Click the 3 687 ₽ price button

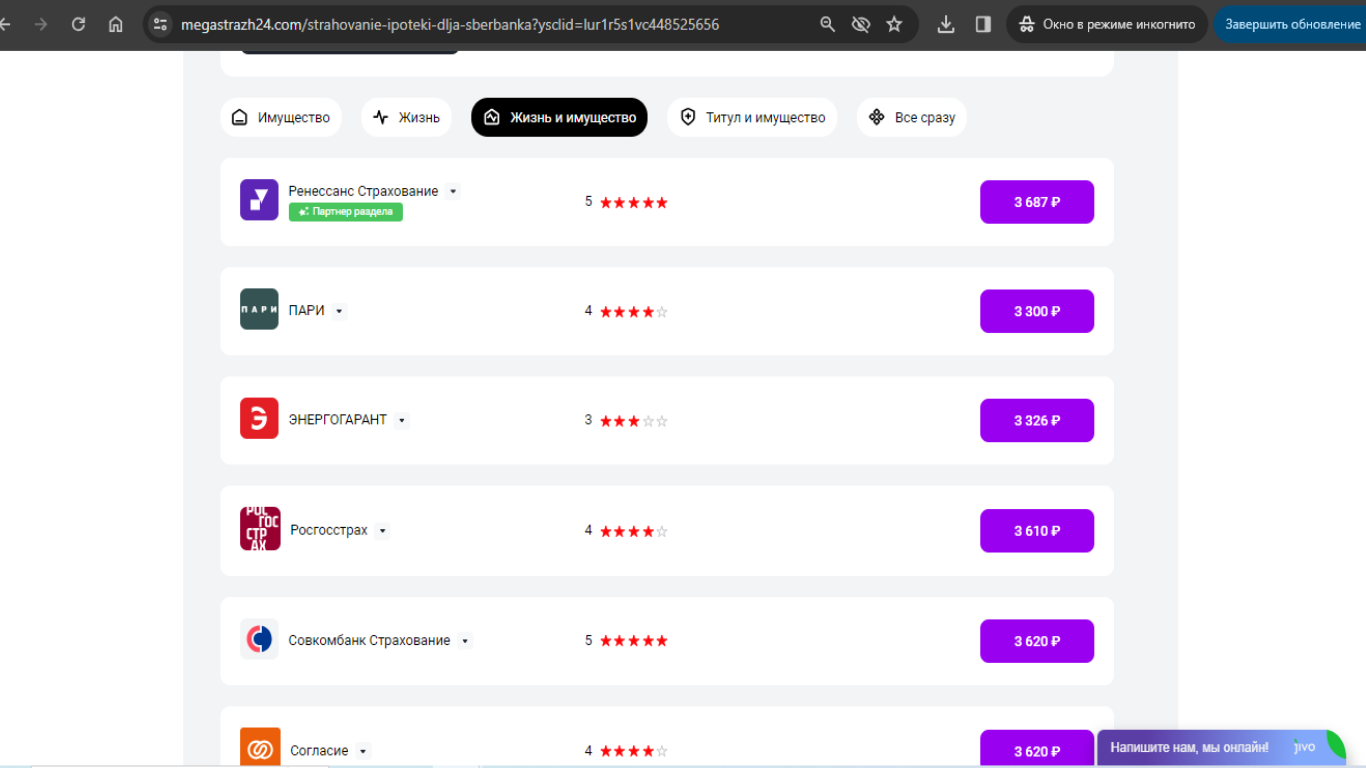coord(1037,202)
